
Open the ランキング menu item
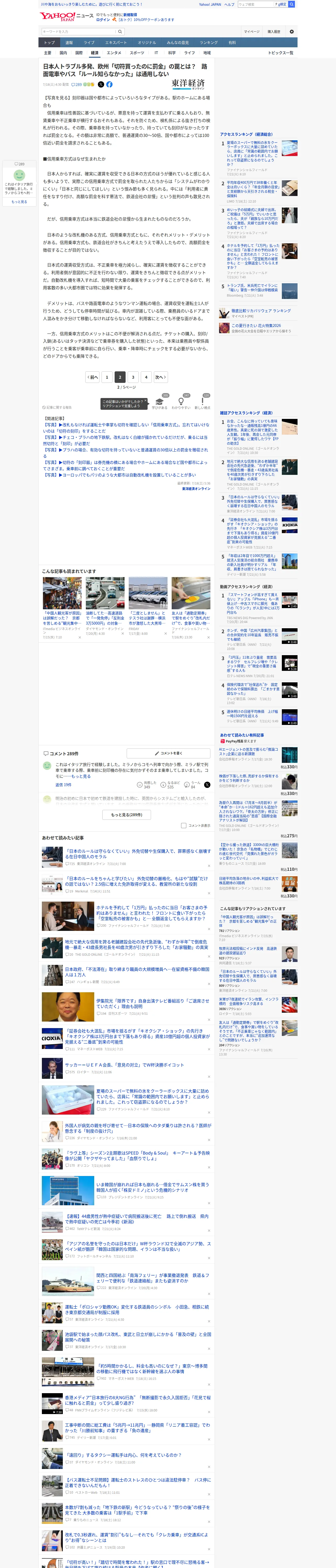(x=209, y=43)
